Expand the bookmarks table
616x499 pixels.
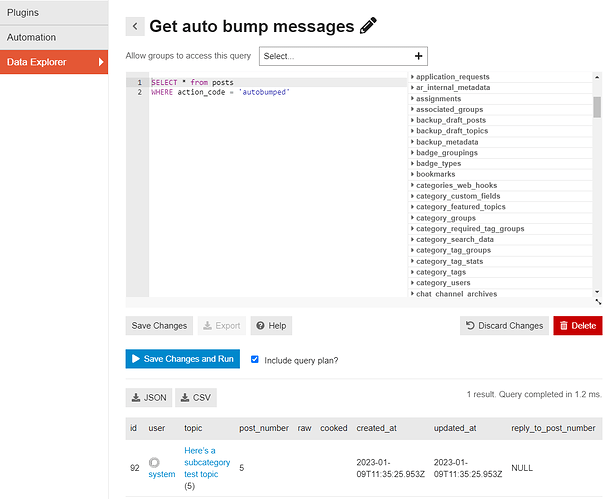pos(500,174)
